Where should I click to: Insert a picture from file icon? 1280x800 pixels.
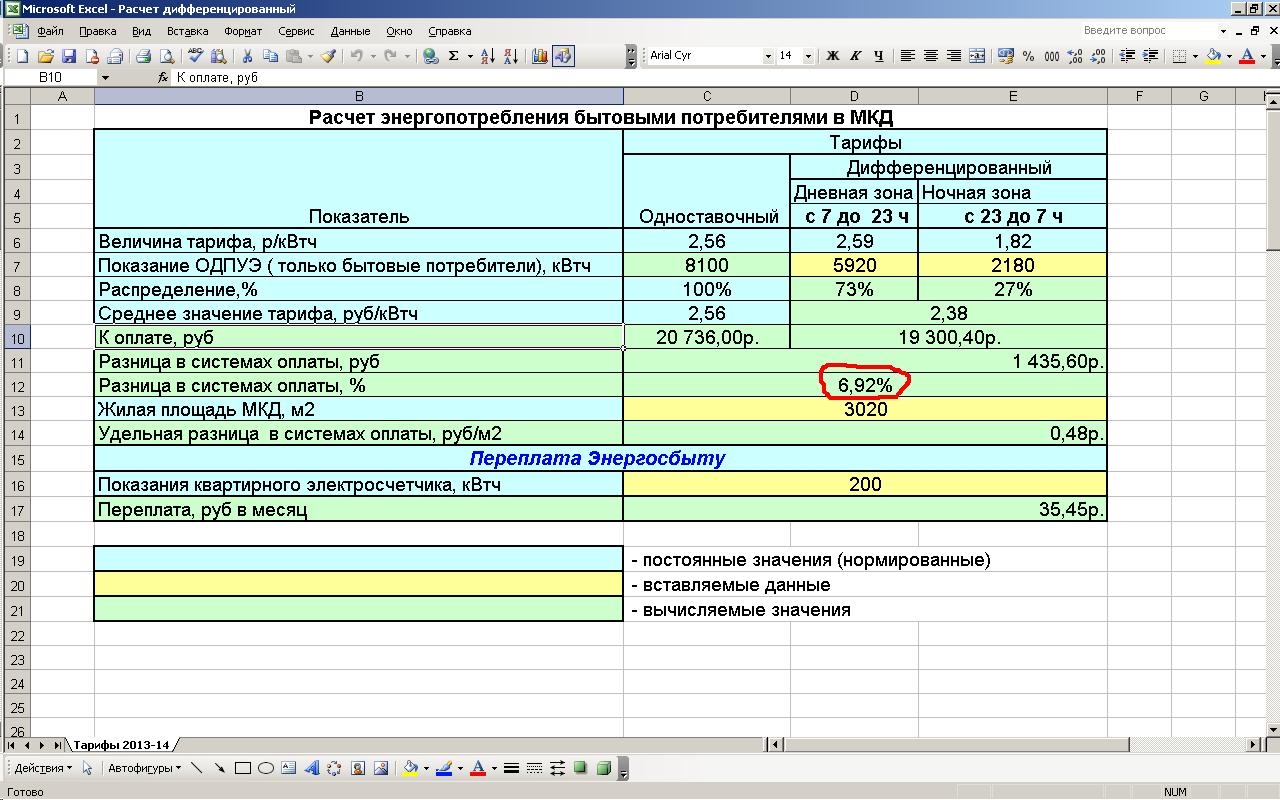(381, 768)
